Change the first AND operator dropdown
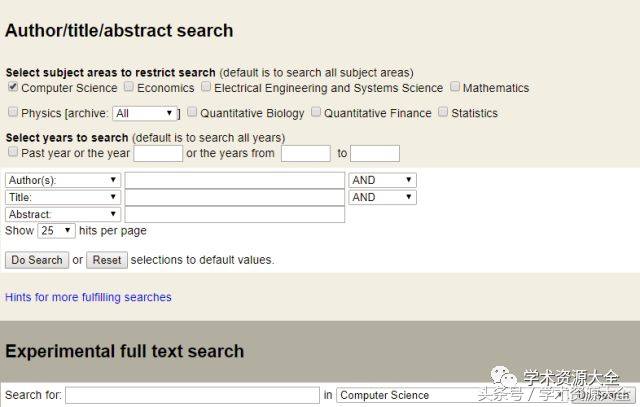This screenshot has height=407, width=640. click(x=382, y=180)
